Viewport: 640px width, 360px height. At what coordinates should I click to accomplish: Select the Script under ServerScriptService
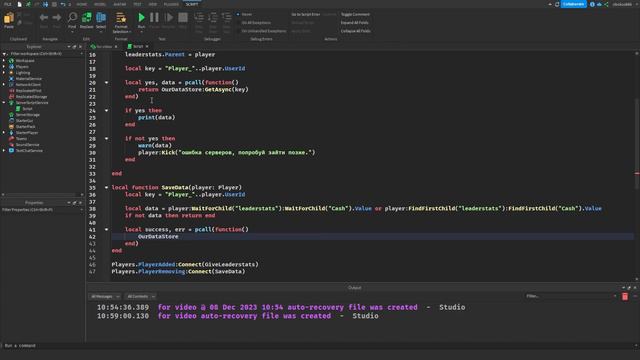27,109
